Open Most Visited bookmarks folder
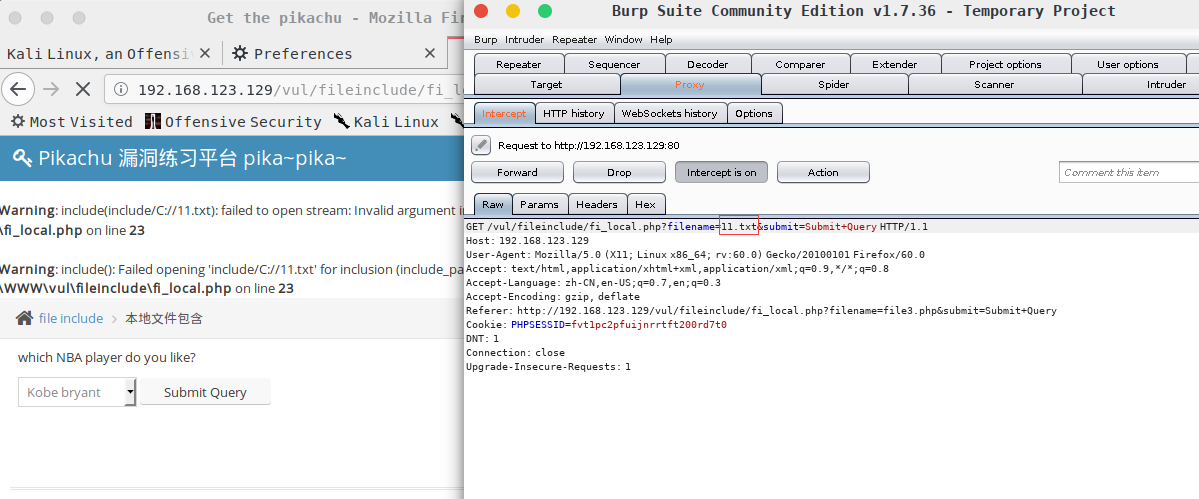This screenshot has height=499, width=1199. tap(73, 122)
